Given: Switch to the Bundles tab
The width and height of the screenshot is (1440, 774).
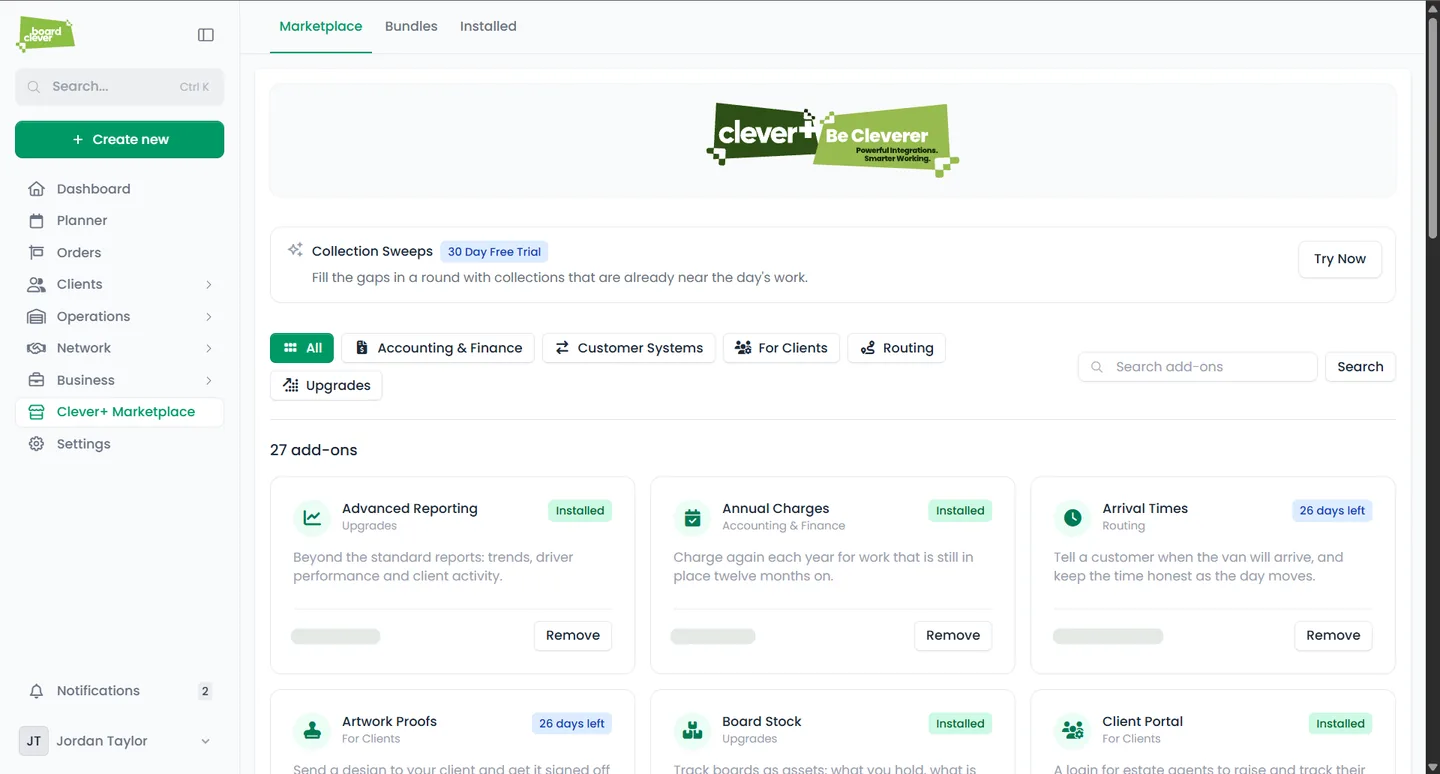Looking at the screenshot, I should point(411,27).
